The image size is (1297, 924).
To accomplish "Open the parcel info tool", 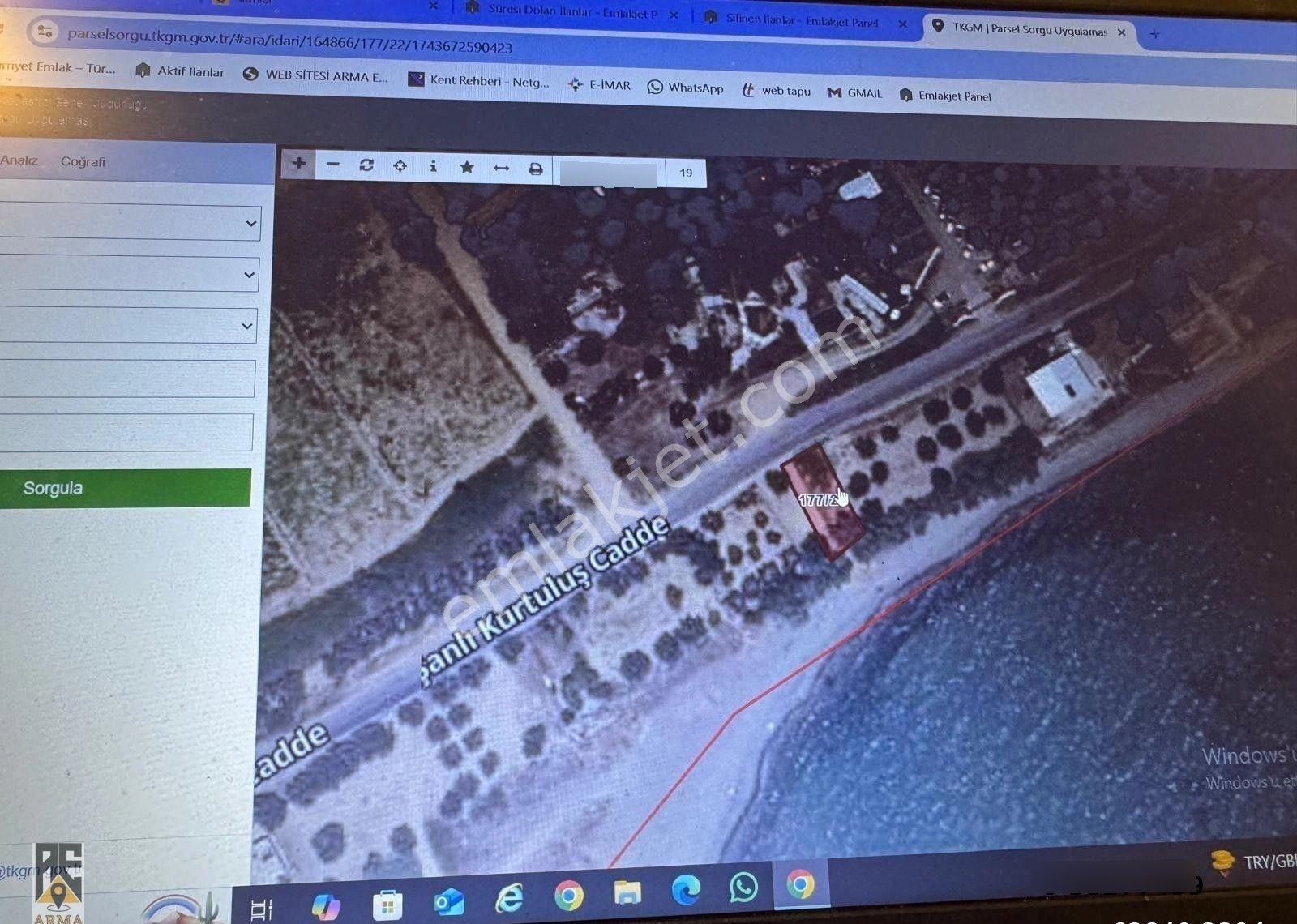I will point(434,167).
